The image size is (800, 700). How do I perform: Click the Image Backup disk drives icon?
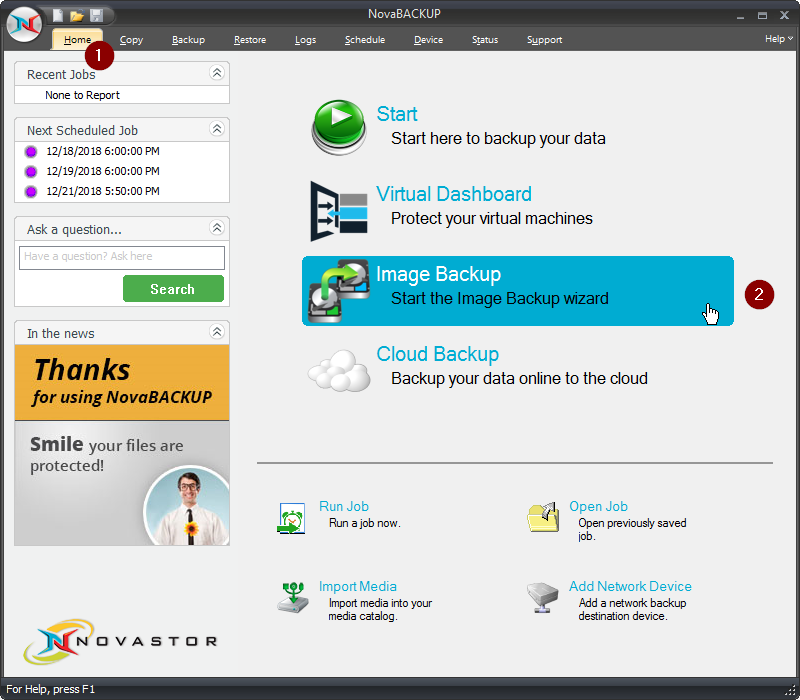[x=339, y=291]
